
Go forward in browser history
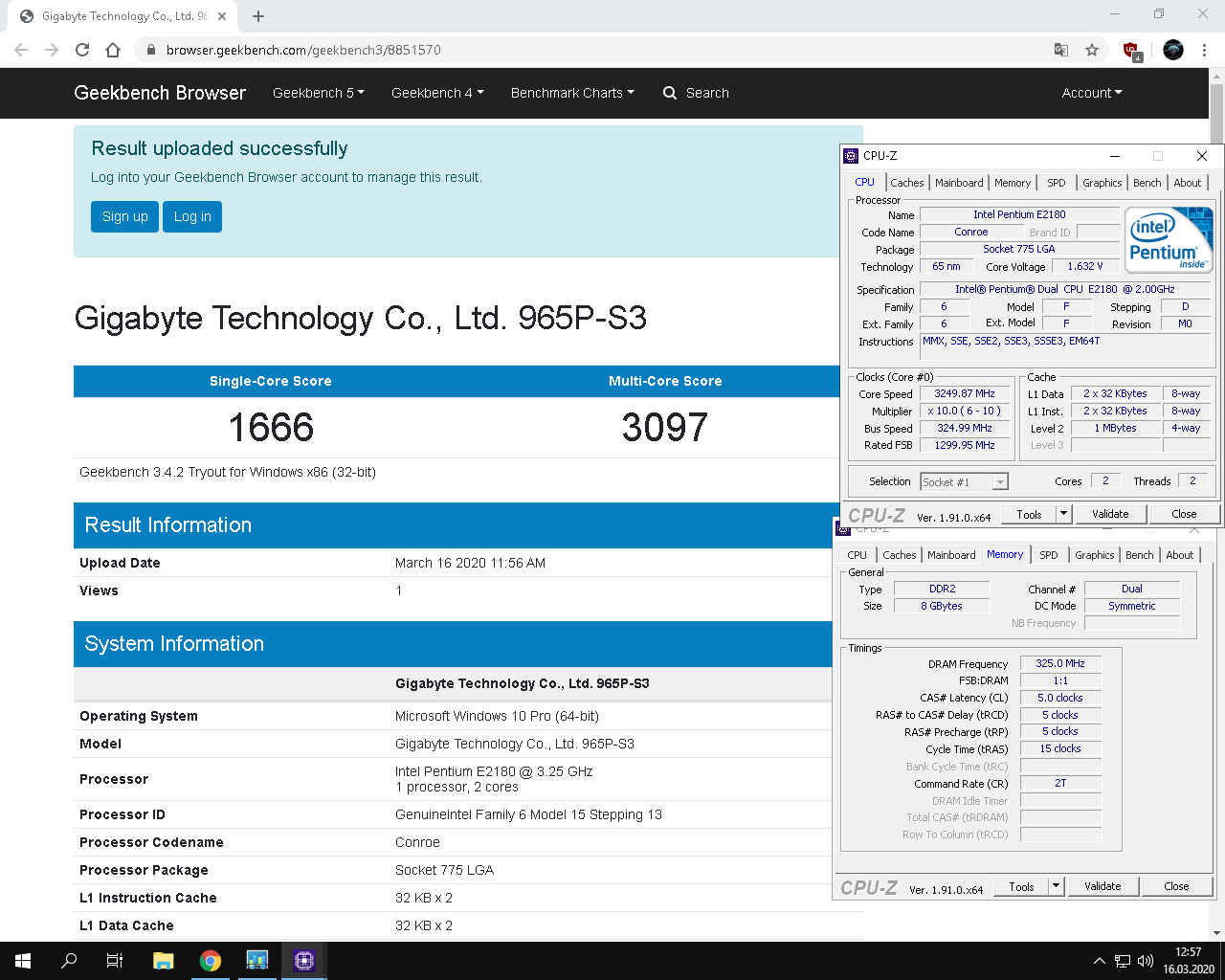[52, 50]
